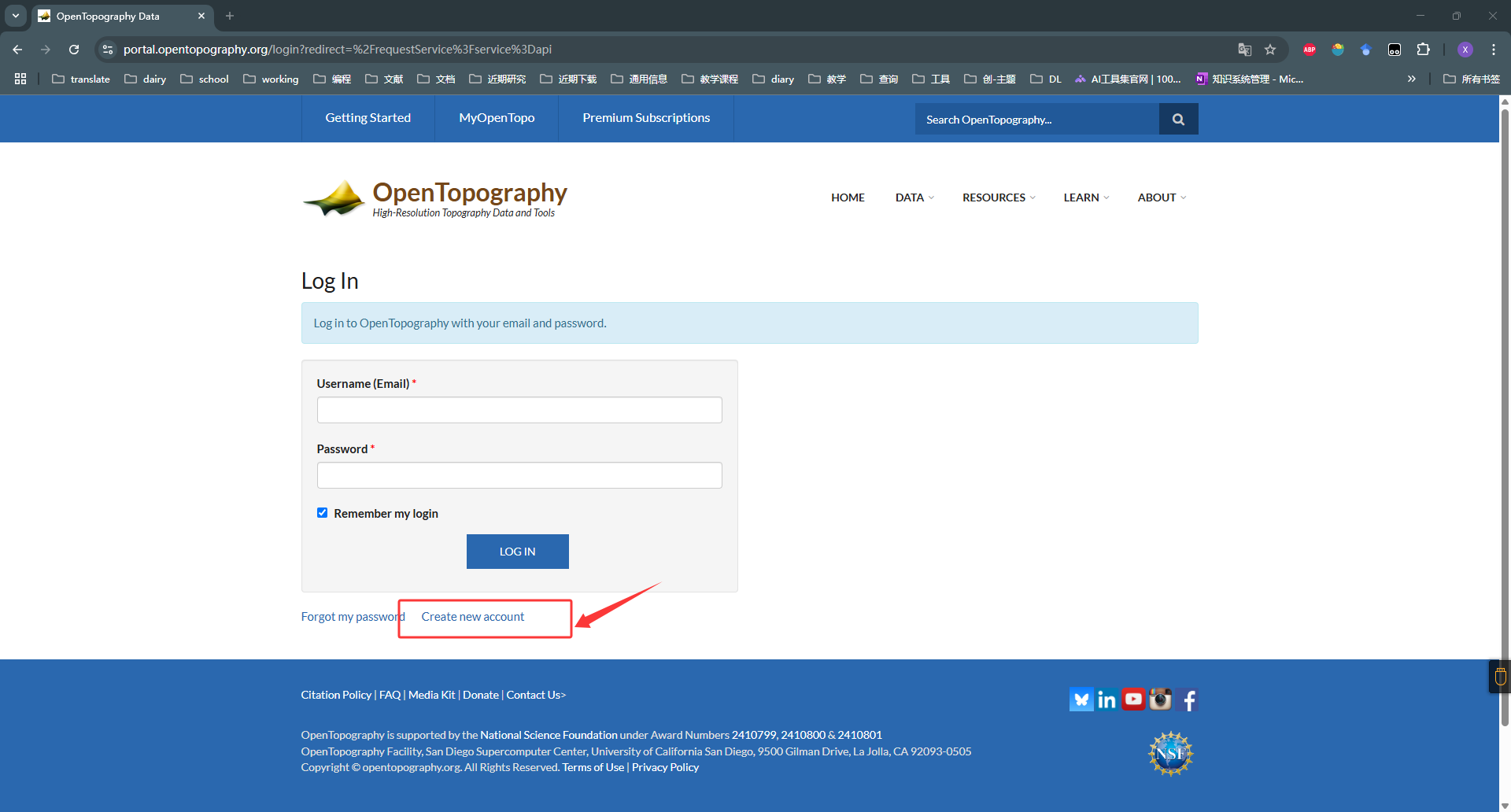Click the LOG IN button

point(517,552)
